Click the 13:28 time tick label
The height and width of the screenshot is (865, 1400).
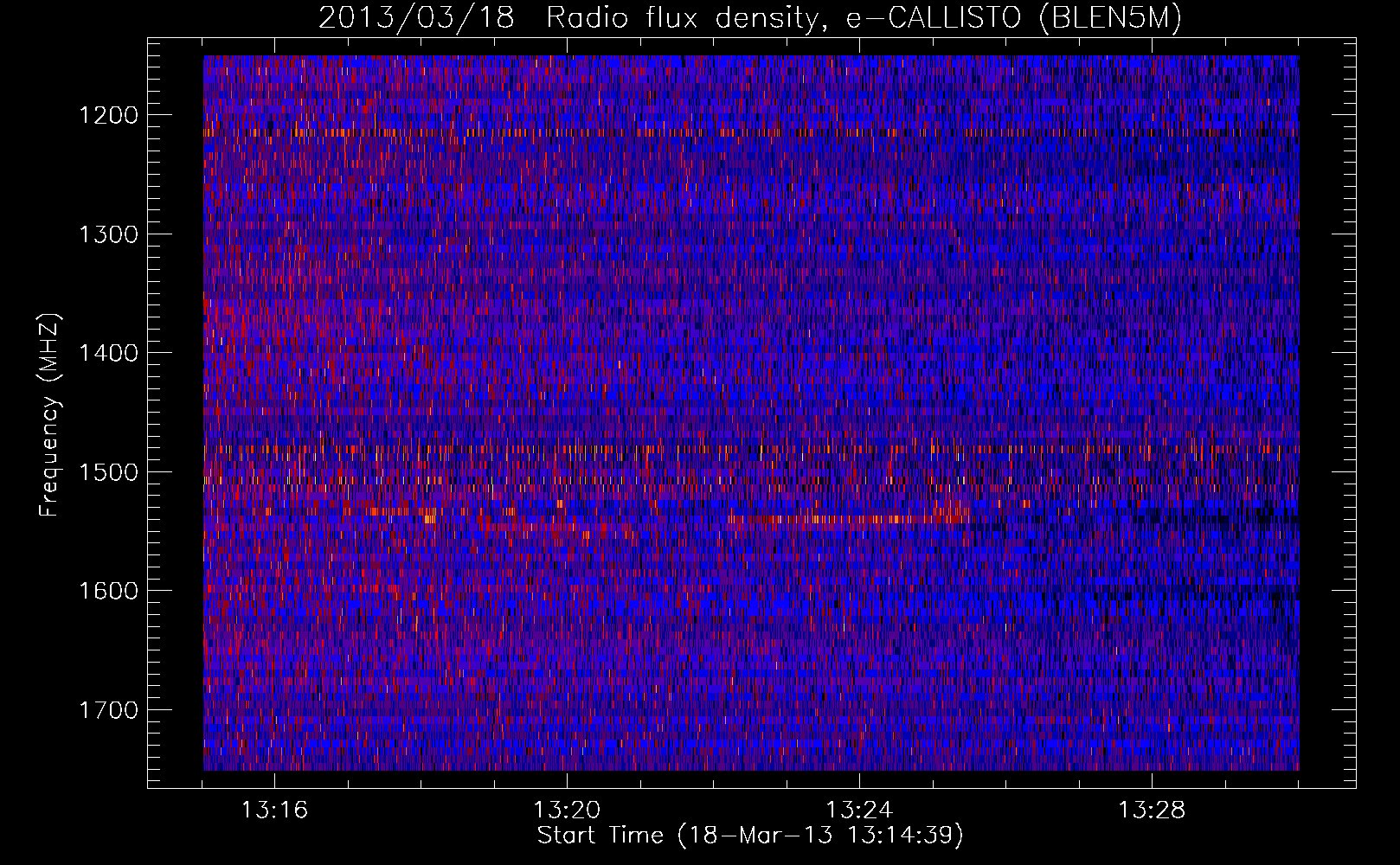pos(1152,811)
